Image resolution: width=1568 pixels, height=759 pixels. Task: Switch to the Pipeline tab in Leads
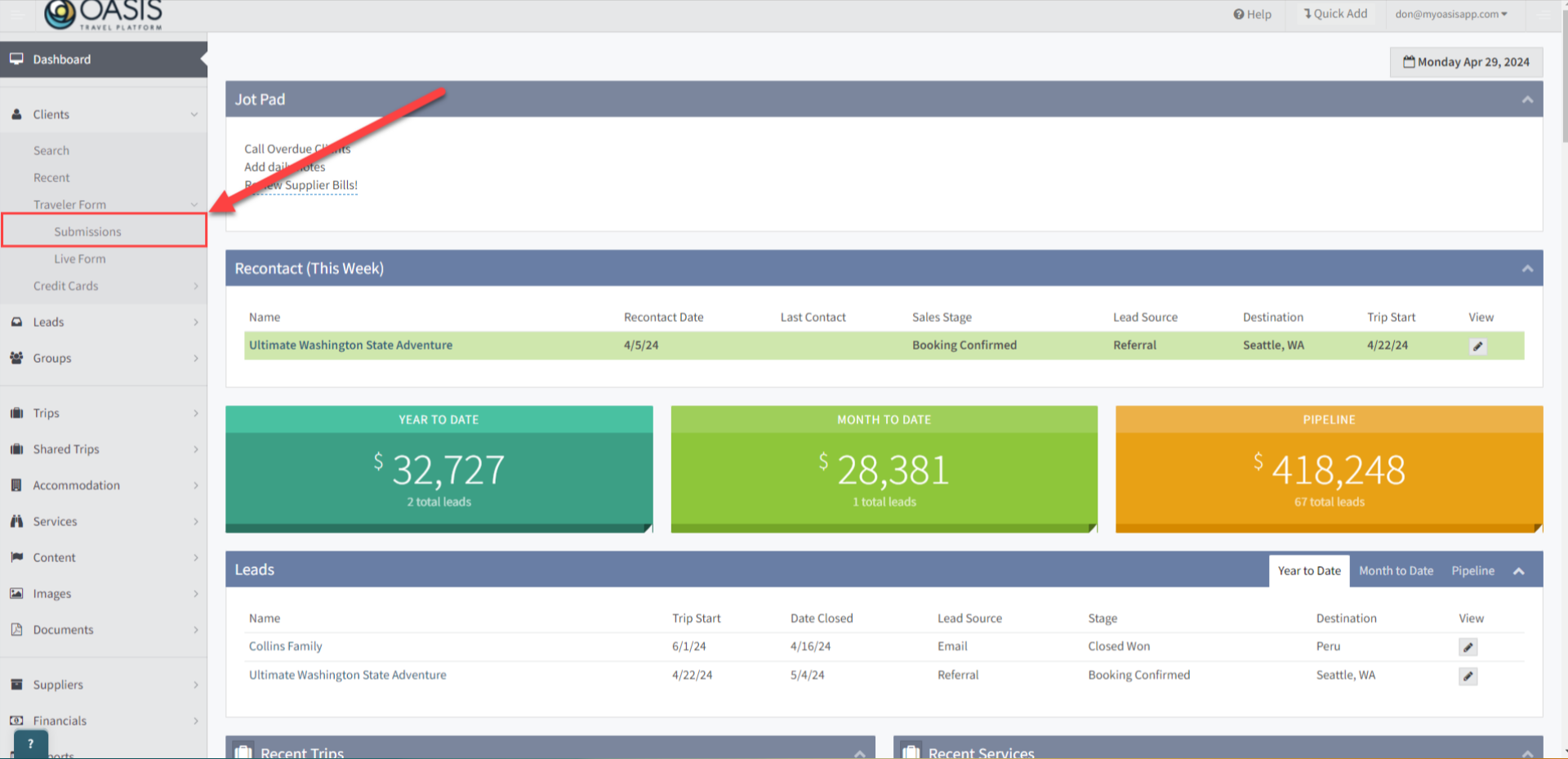point(1472,571)
